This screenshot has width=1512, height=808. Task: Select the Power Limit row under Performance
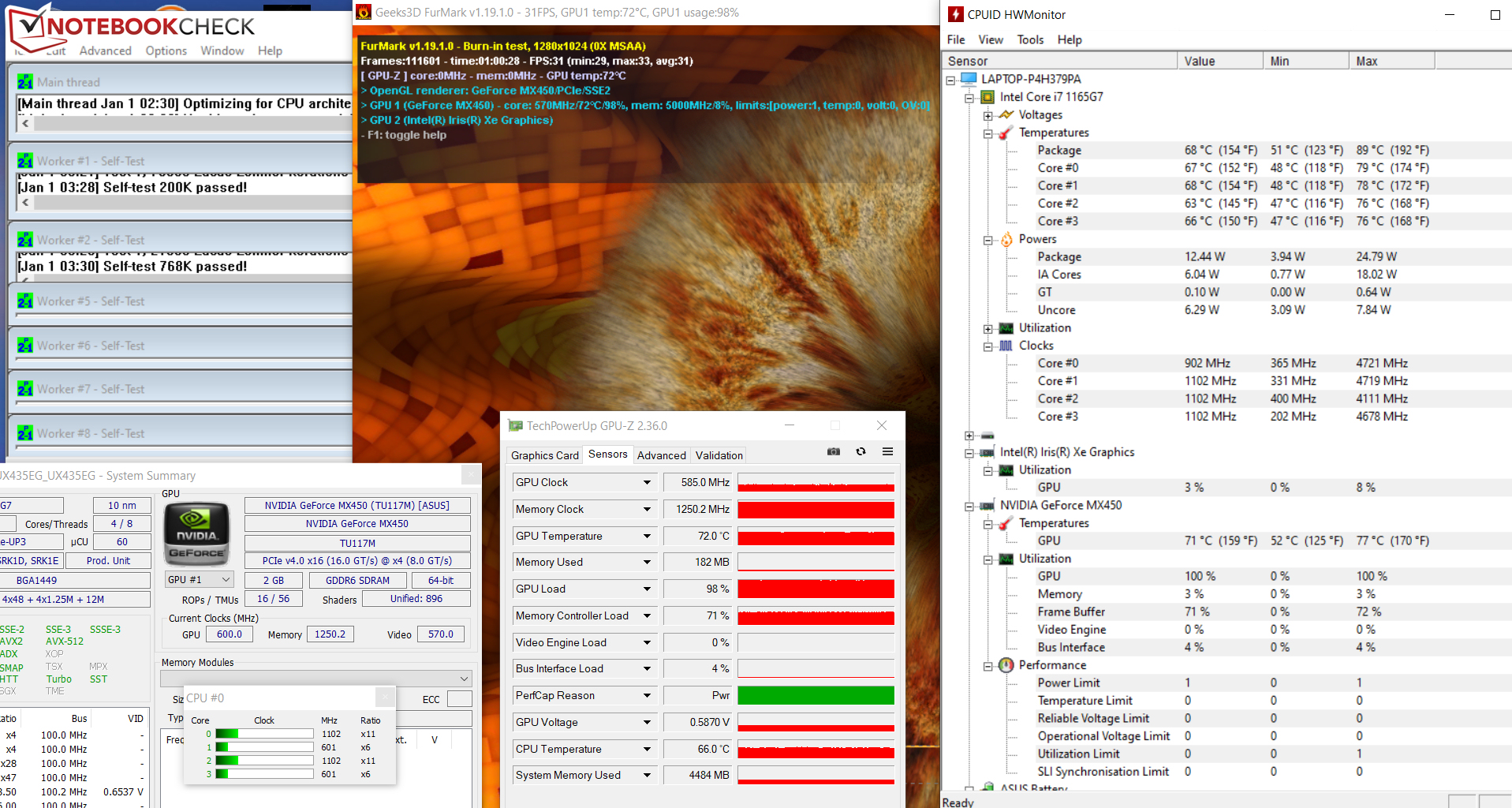1226,683
